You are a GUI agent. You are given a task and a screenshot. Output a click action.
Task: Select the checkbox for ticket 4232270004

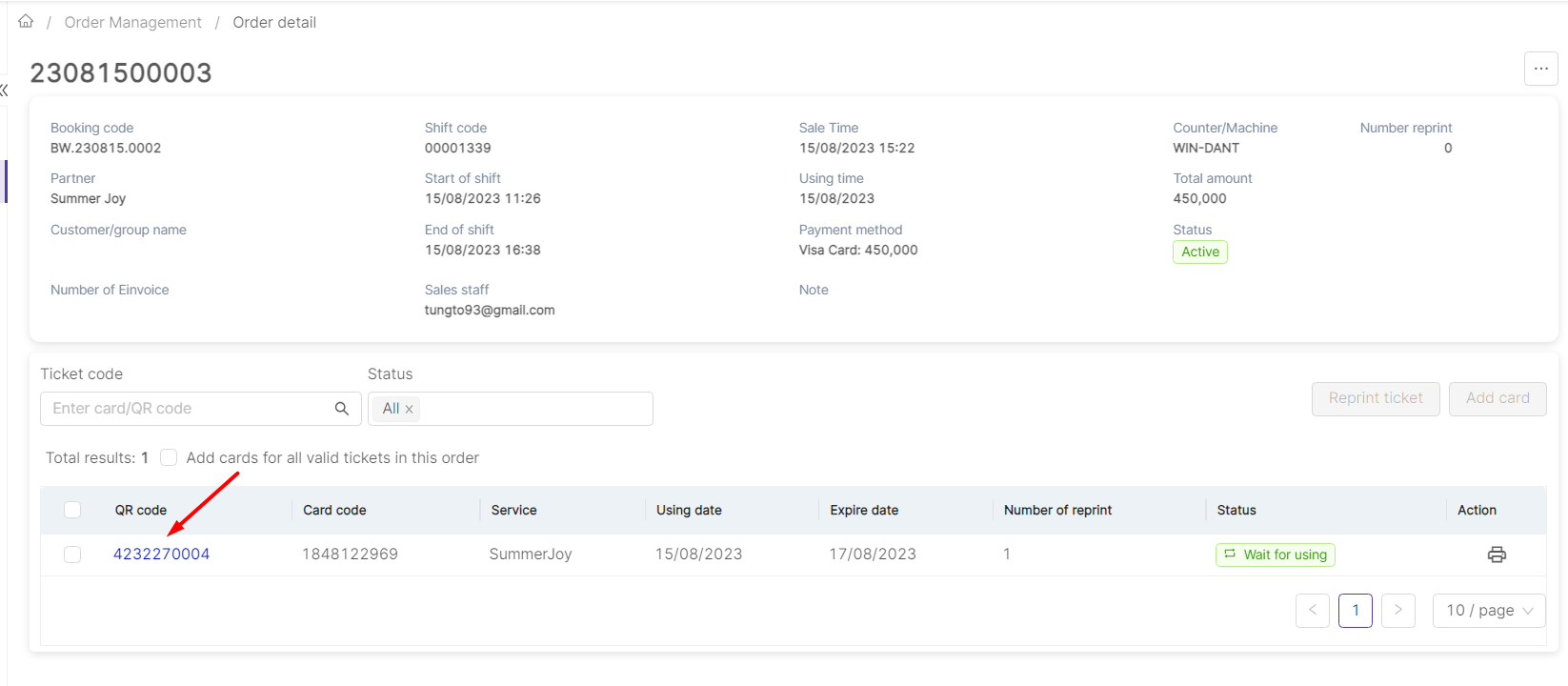pyautogui.click(x=72, y=555)
